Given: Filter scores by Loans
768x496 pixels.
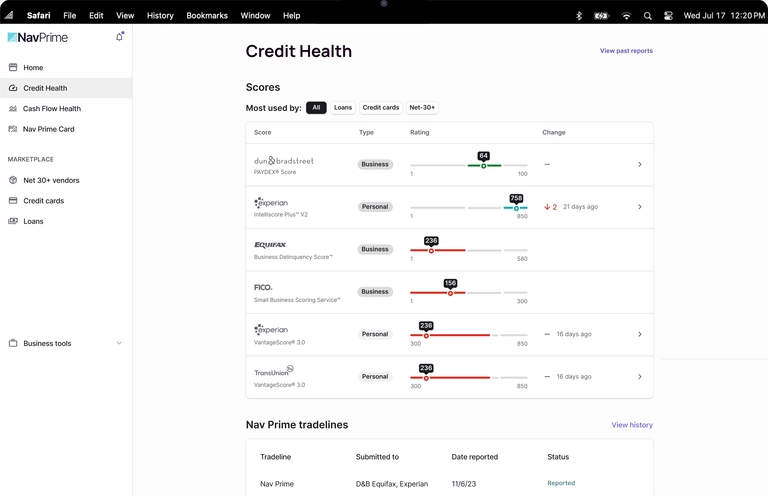Looking at the screenshot, I should [343, 107].
